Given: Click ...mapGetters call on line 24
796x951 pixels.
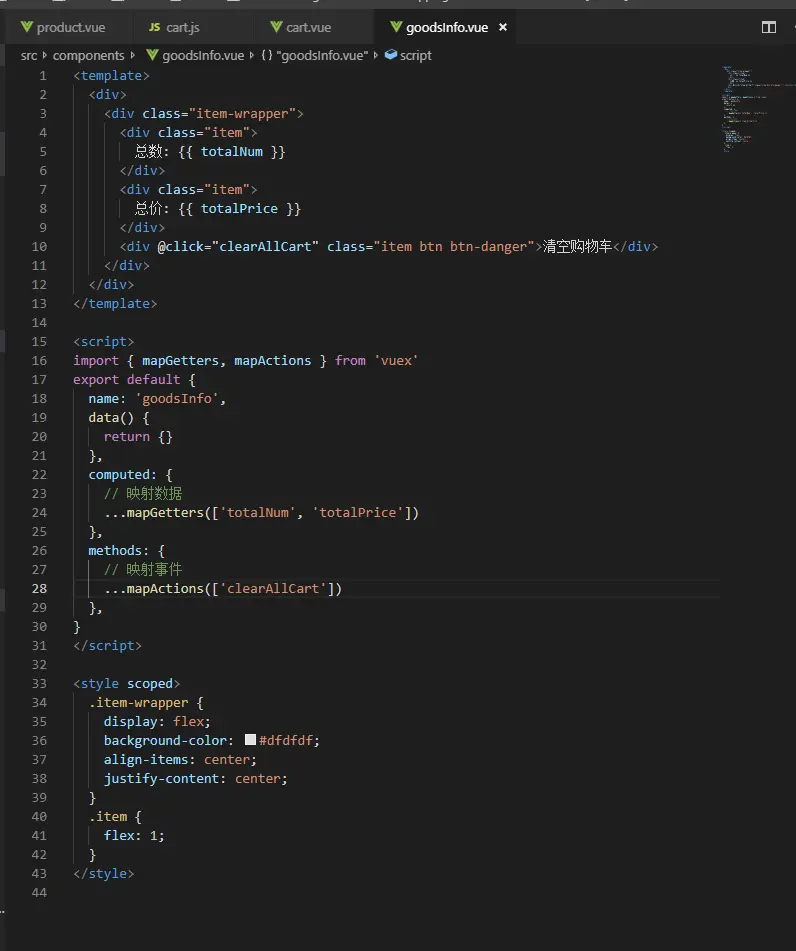Looking at the screenshot, I should 261,512.
